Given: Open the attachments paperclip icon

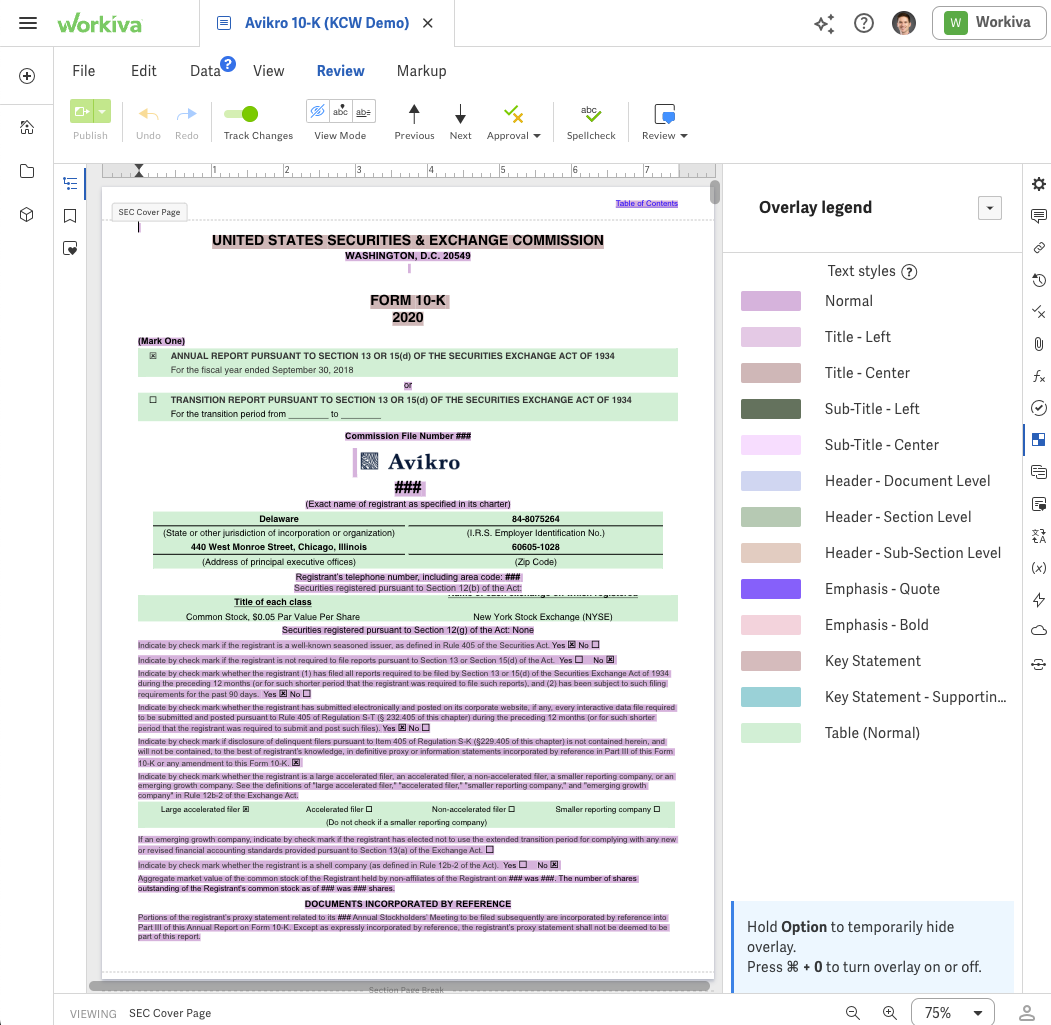Looking at the screenshot, I should 1038,344.
